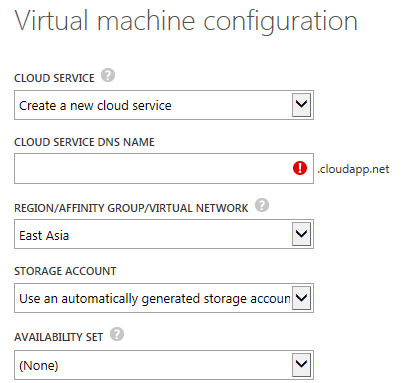The image size is (402, 383).
Task: Open help for Region/Affinity Group/Virtual Network
Action: (x=262, y=205)
